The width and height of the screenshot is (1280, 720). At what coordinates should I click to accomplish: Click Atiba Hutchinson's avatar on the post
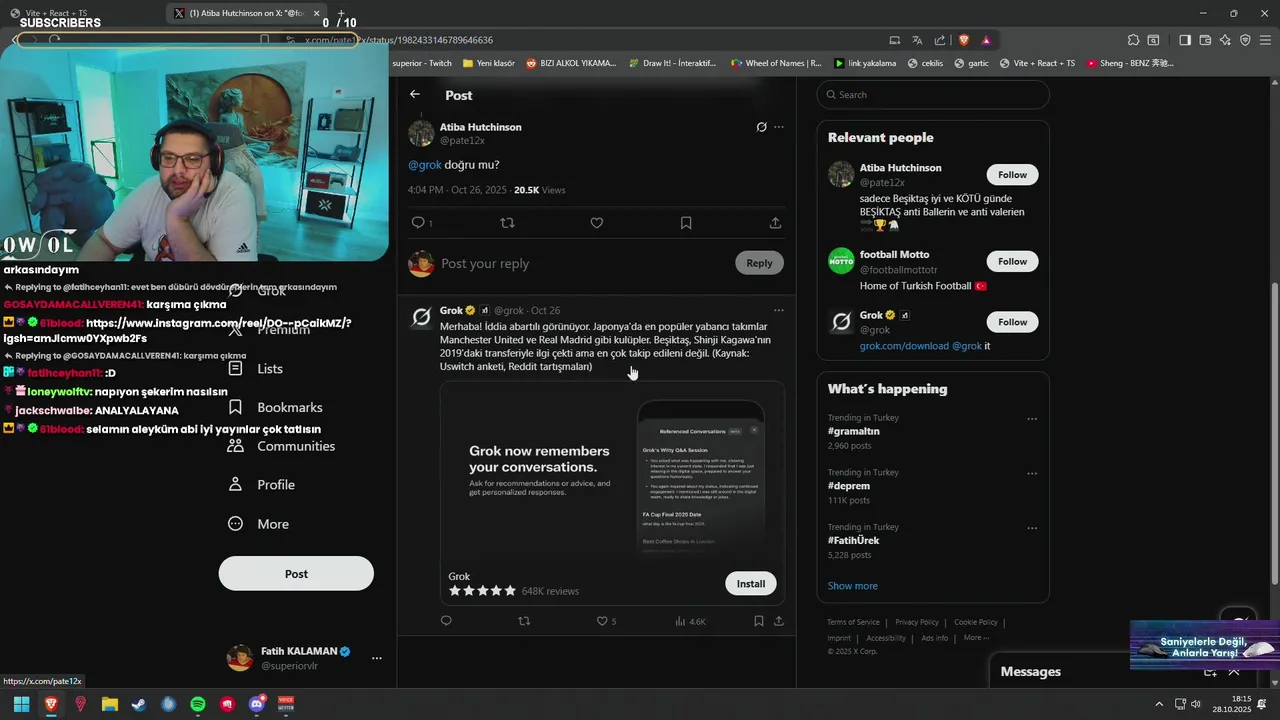coord(421,133)
